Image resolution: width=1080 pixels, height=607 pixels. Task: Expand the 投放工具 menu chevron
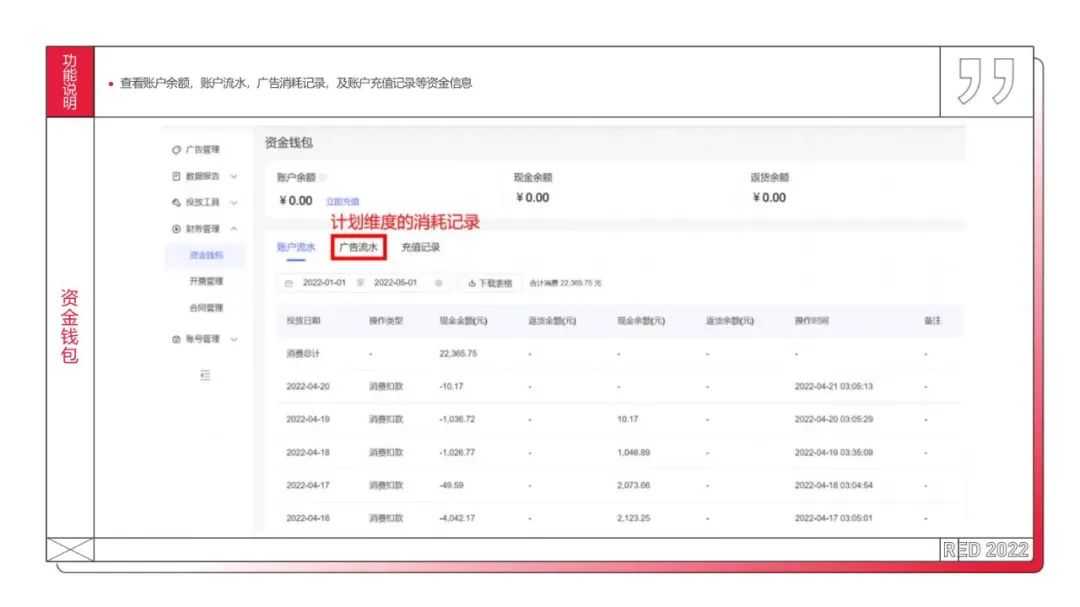tap(234, 203)
